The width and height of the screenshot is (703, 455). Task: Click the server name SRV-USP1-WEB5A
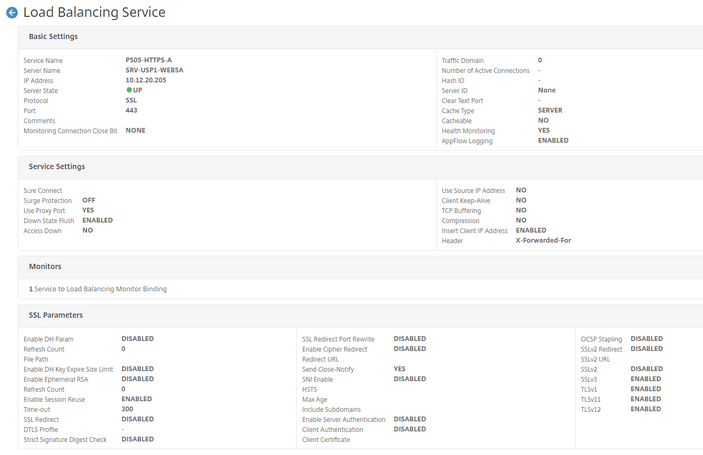(155, 71)
